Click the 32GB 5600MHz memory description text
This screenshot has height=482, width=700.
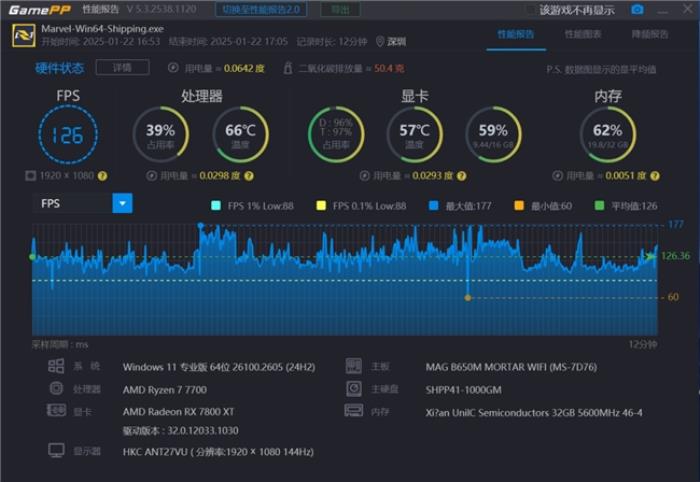(x=534, y=413)
